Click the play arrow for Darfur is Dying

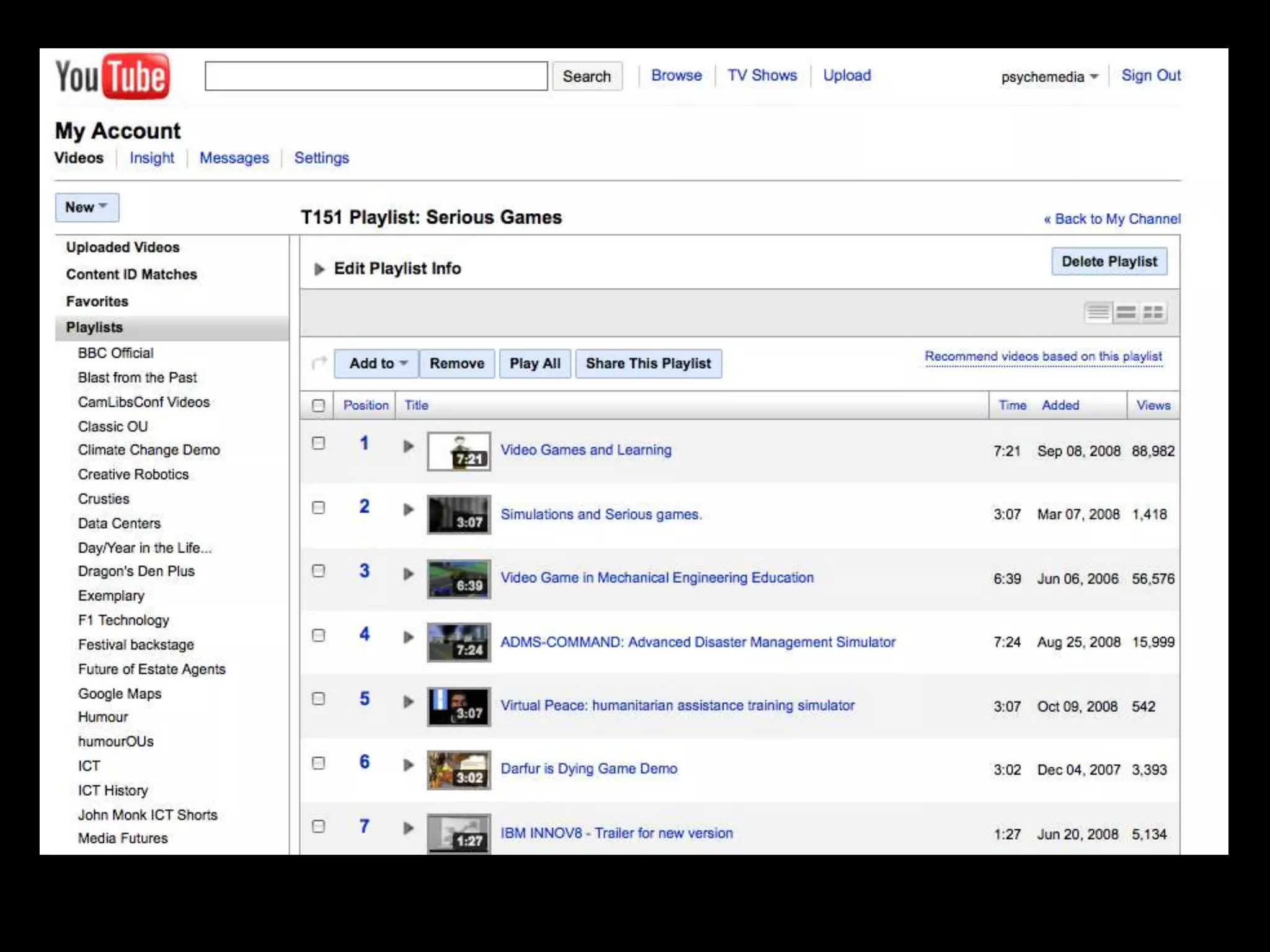(x=408, y=765)
